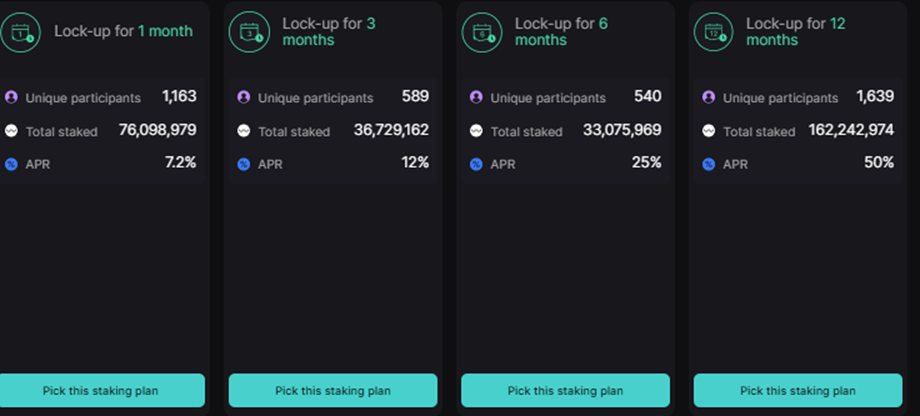Click Total staked icon in 12 months card
Image resolution: width=920 pixels, height=416 pixels.
tap(708, 131)
